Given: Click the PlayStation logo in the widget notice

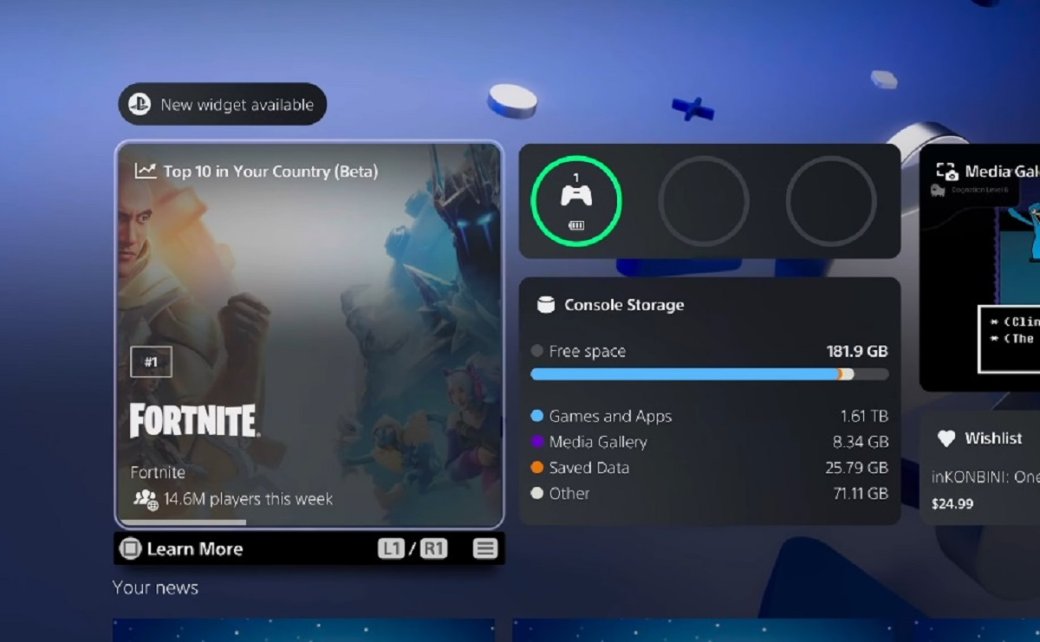Looking at the screenshot, I should 139,104.
